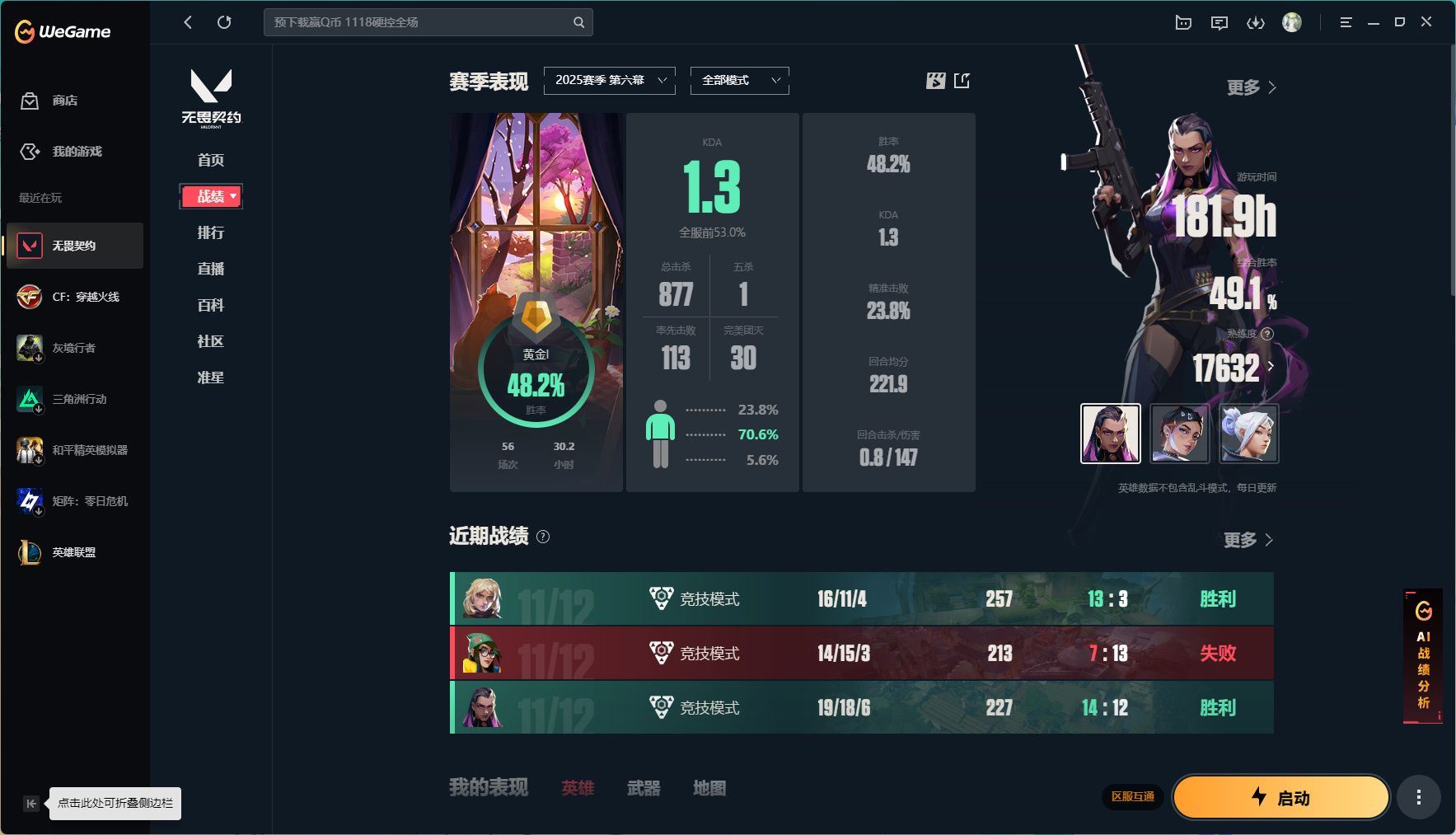Expand the 2025赛季 第六幕 season dropdown

pos(609,81)
